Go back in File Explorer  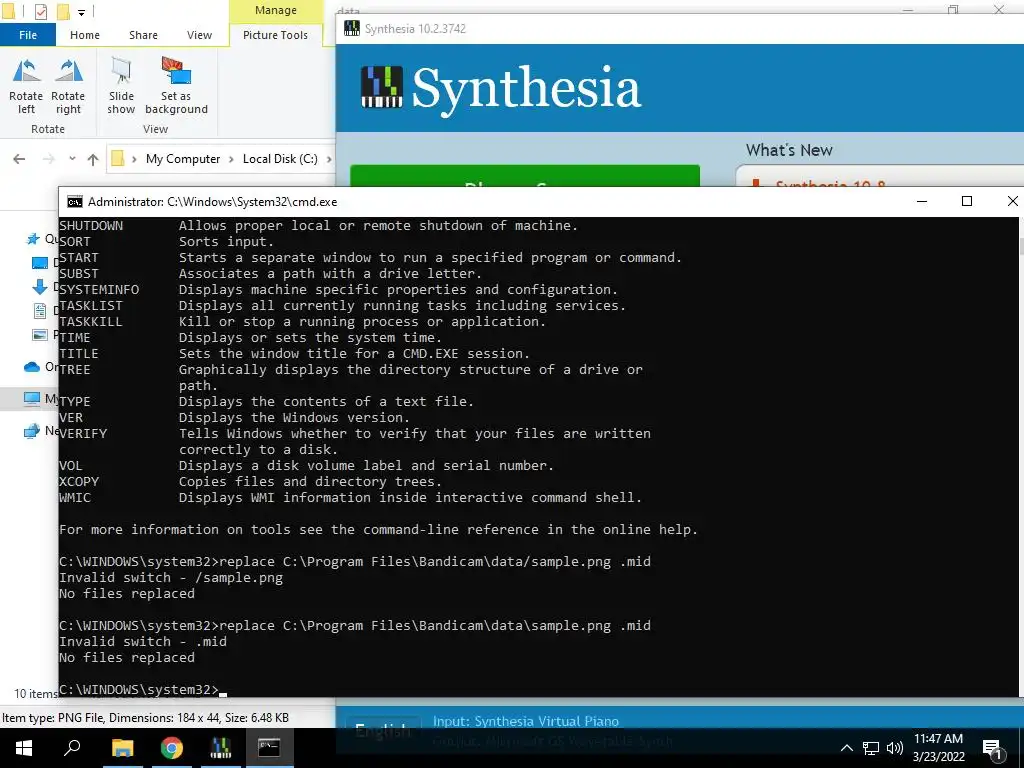click(x=19, y=159)
